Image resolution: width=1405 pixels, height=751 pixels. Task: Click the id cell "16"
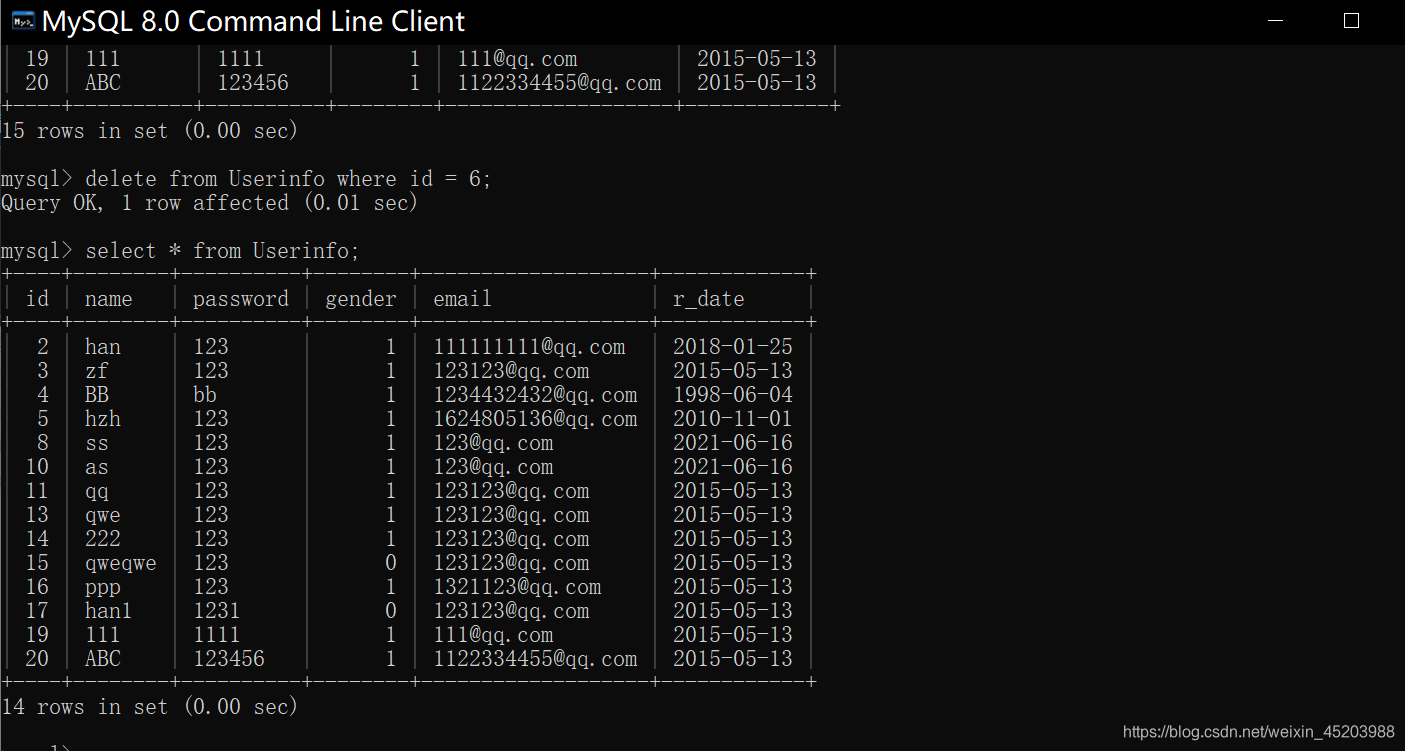click(x=37, y=587)
